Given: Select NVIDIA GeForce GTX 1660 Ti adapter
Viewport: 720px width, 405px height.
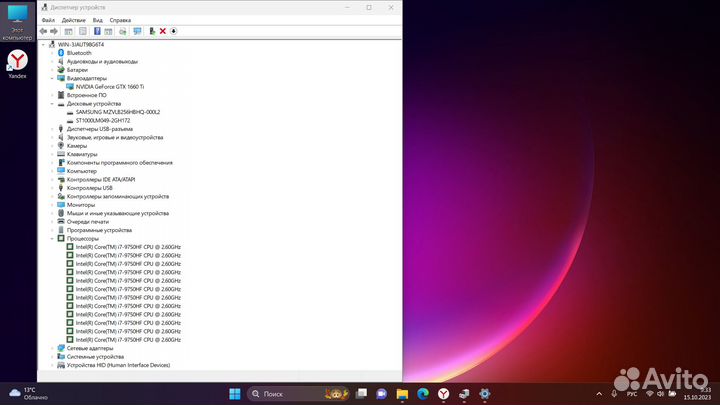Looking at the screenshot, I should [110, 86].
